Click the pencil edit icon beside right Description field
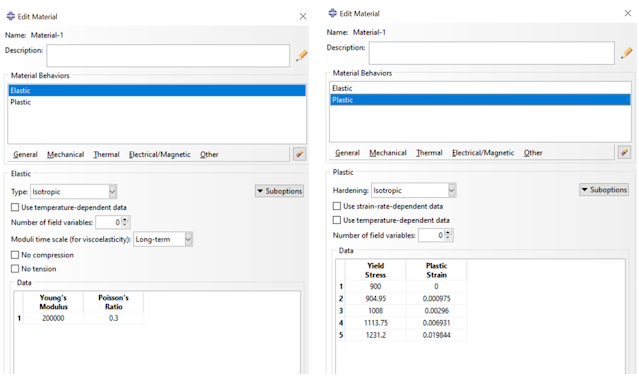This screenshot has width=639, height=378. coord(626,53)
